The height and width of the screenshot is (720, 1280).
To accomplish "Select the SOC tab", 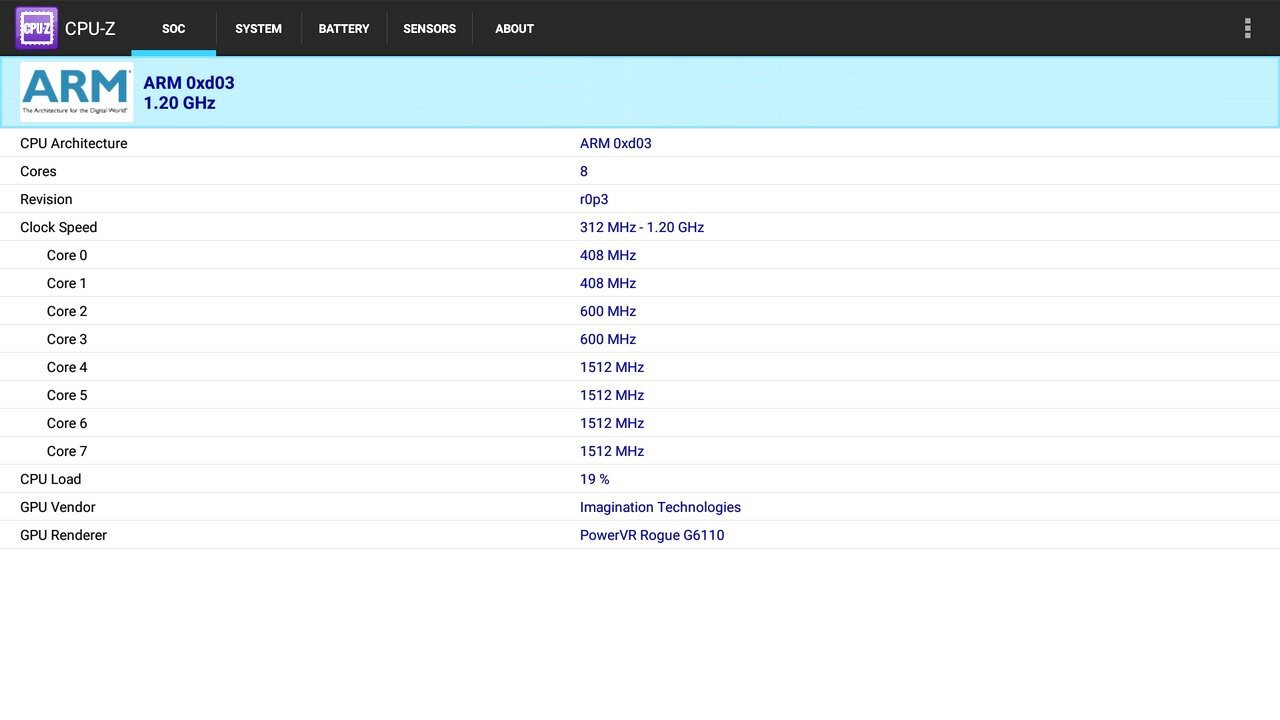I will coord(174,28).
